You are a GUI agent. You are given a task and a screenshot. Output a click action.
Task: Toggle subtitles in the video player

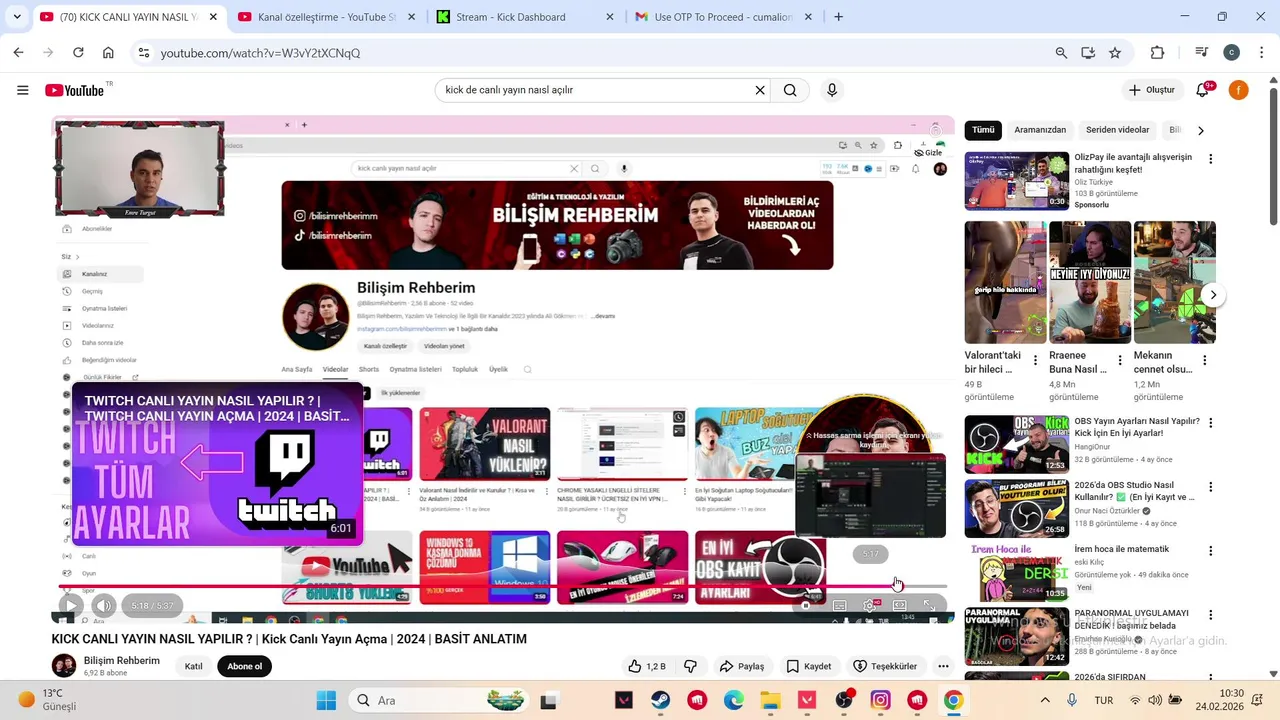point(840,606)
